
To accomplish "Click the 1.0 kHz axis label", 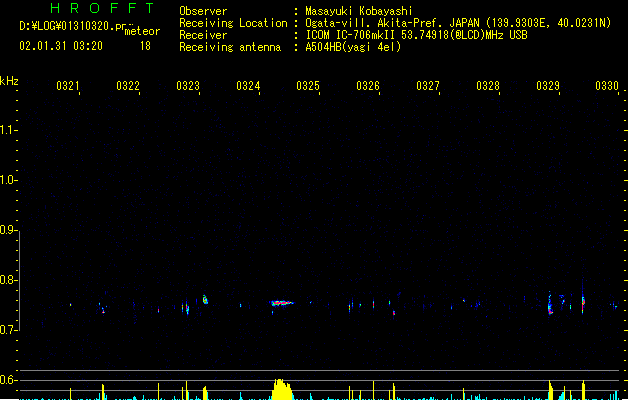I will 8,180.
